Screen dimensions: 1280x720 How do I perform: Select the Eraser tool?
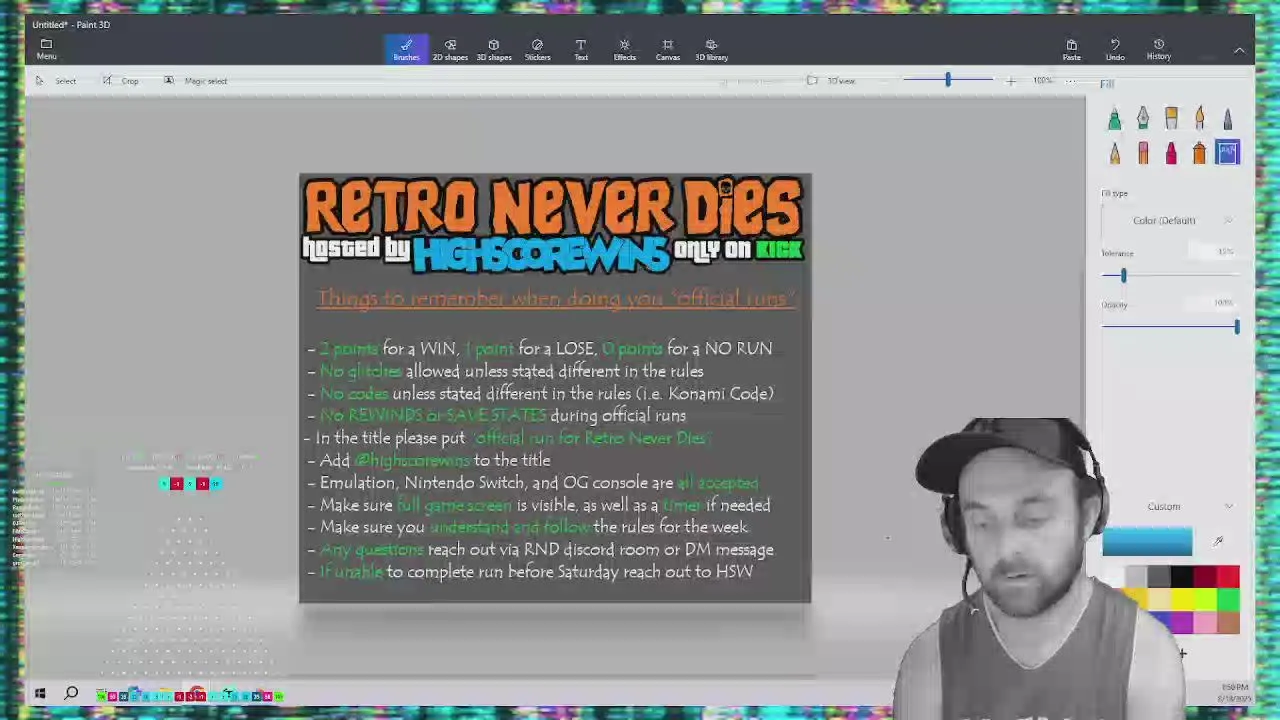coord(1143,152)
